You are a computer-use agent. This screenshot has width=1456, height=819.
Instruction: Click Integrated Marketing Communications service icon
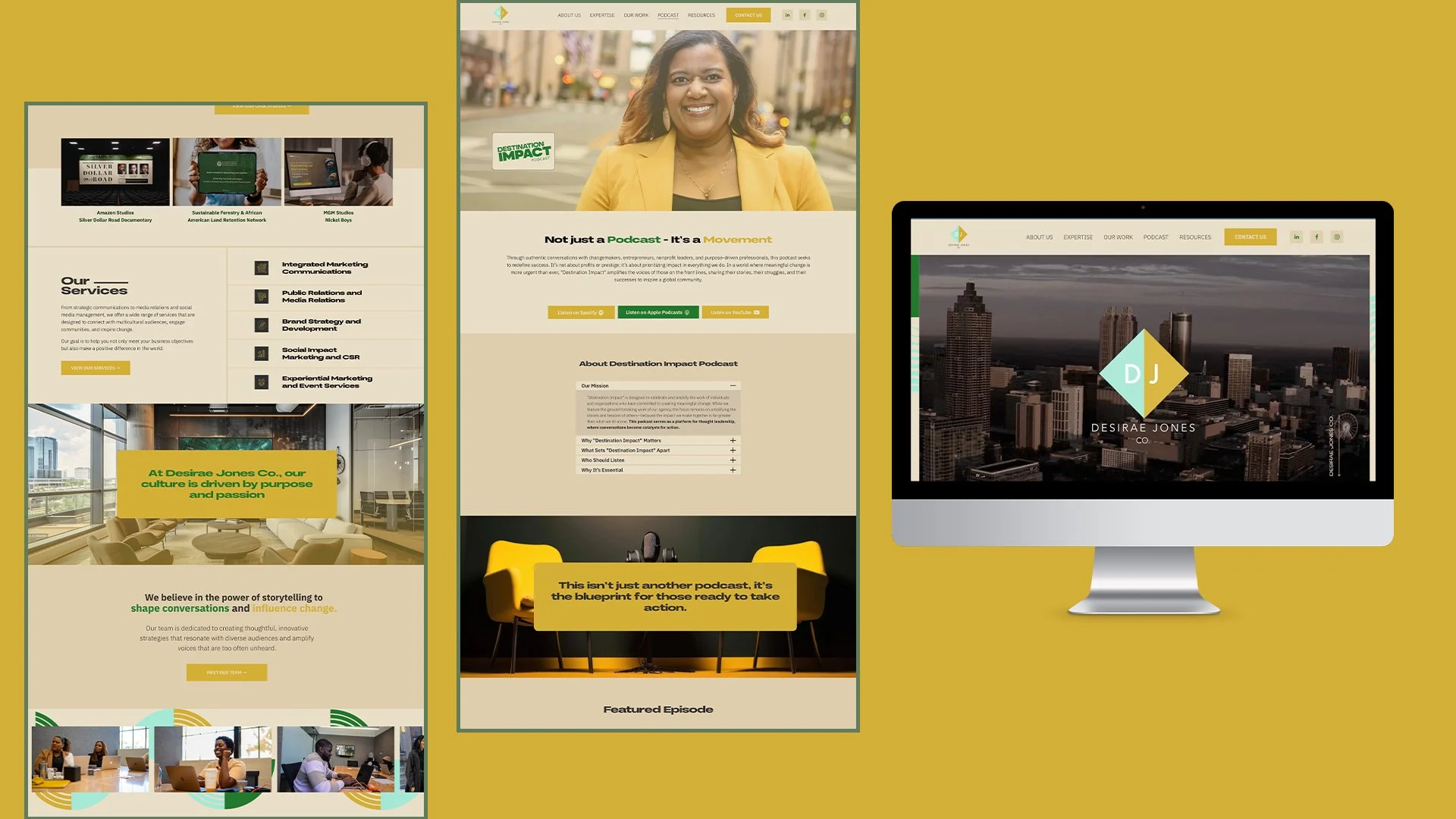pos(262,268)
